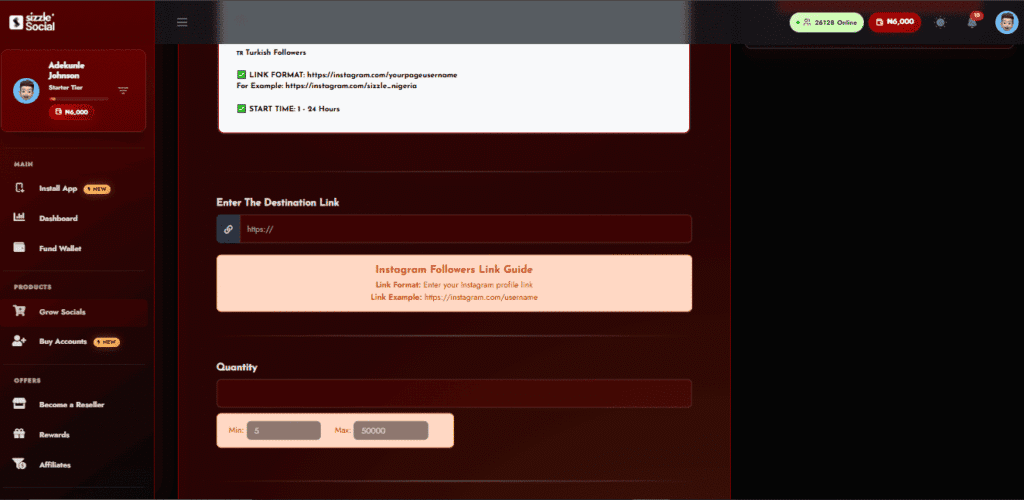Click the Buy Accounts person-plus icon
The width and height of the screenshot is (1024, 500).
tap(20, 341)
